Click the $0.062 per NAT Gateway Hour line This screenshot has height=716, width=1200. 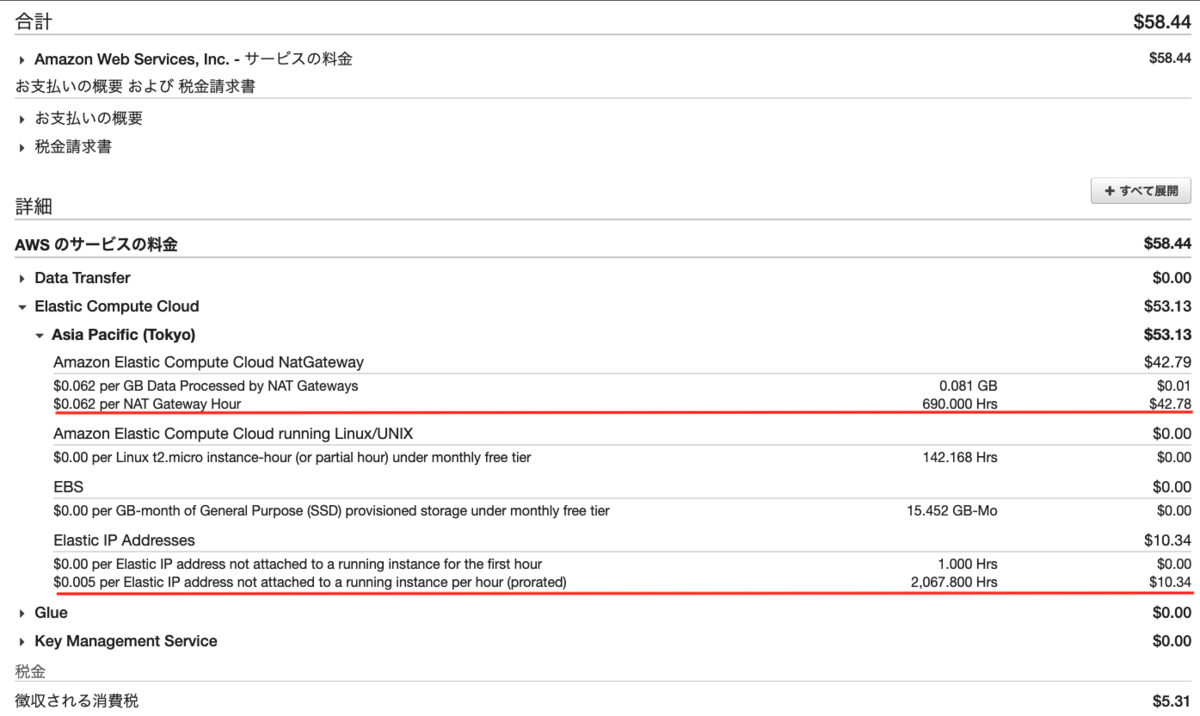147,404
